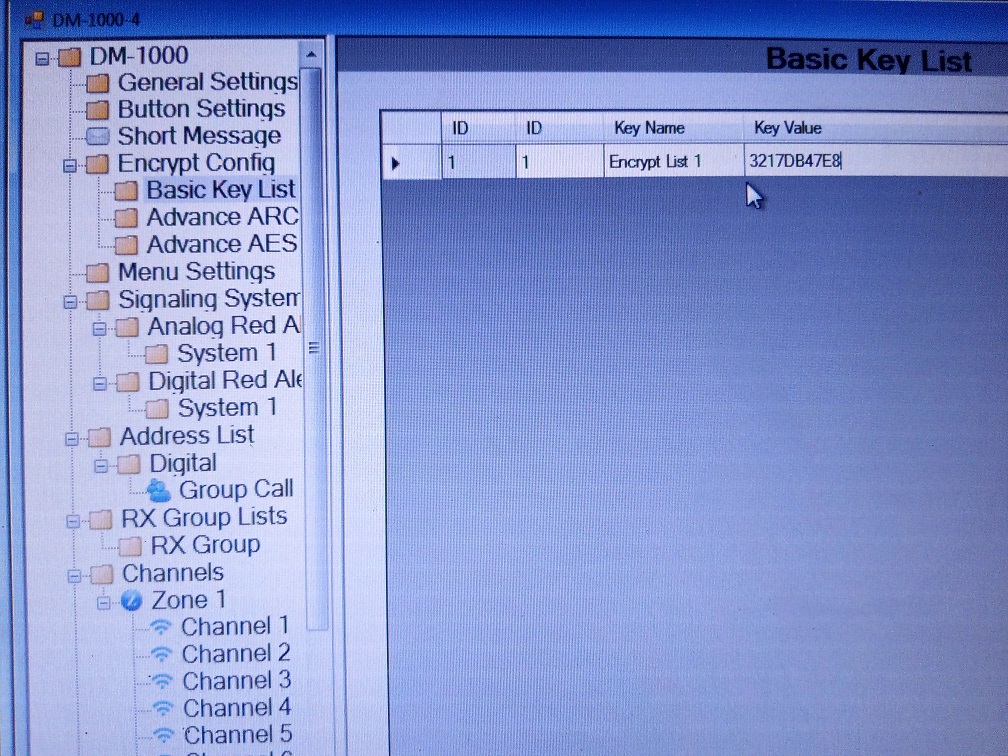Click the folder icon beside Button Settings
The image size is (1008, 756).
click(98, 111)
